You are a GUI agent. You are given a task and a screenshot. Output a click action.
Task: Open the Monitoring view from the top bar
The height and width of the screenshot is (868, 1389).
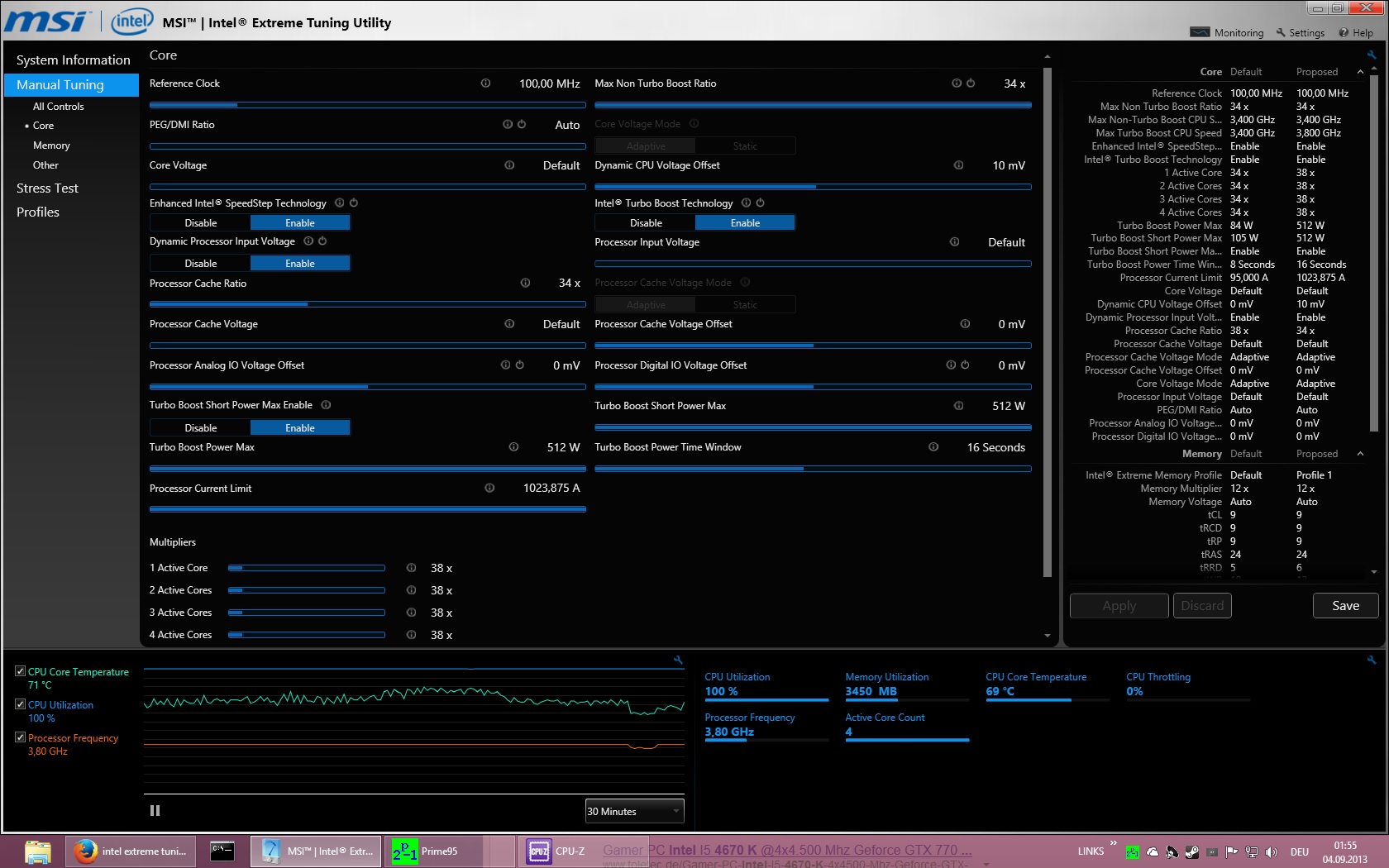click(1227, 32)
